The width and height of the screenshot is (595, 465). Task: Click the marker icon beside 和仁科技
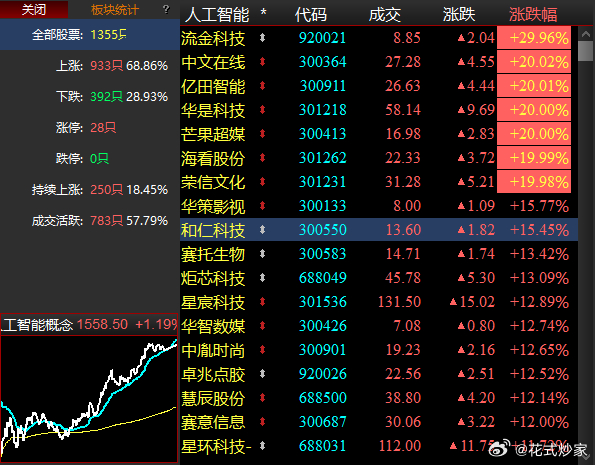click(262, 229)
